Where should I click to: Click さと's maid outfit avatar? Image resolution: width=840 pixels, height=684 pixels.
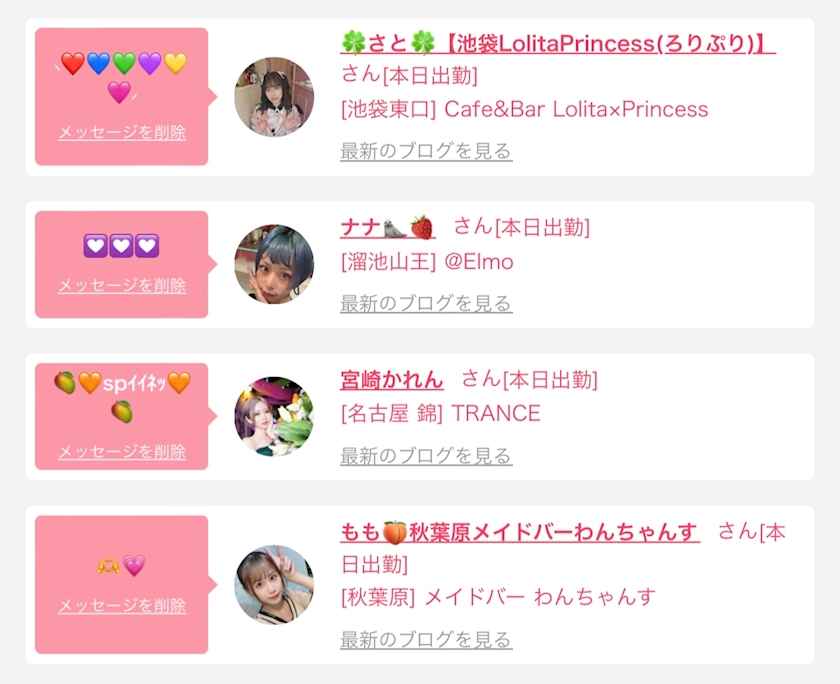(x=274, y=97)
